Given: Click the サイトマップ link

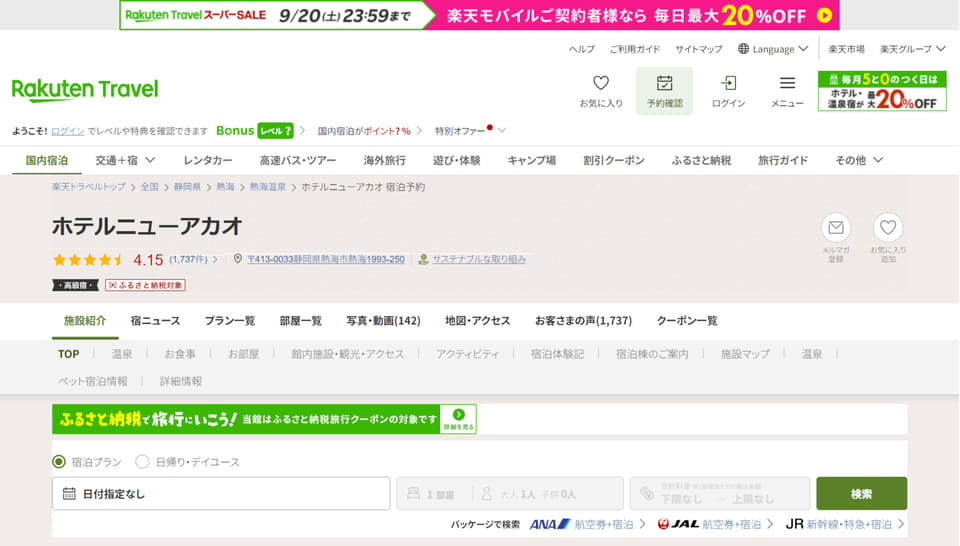Looking at the screenshot, I should point(699,49).
